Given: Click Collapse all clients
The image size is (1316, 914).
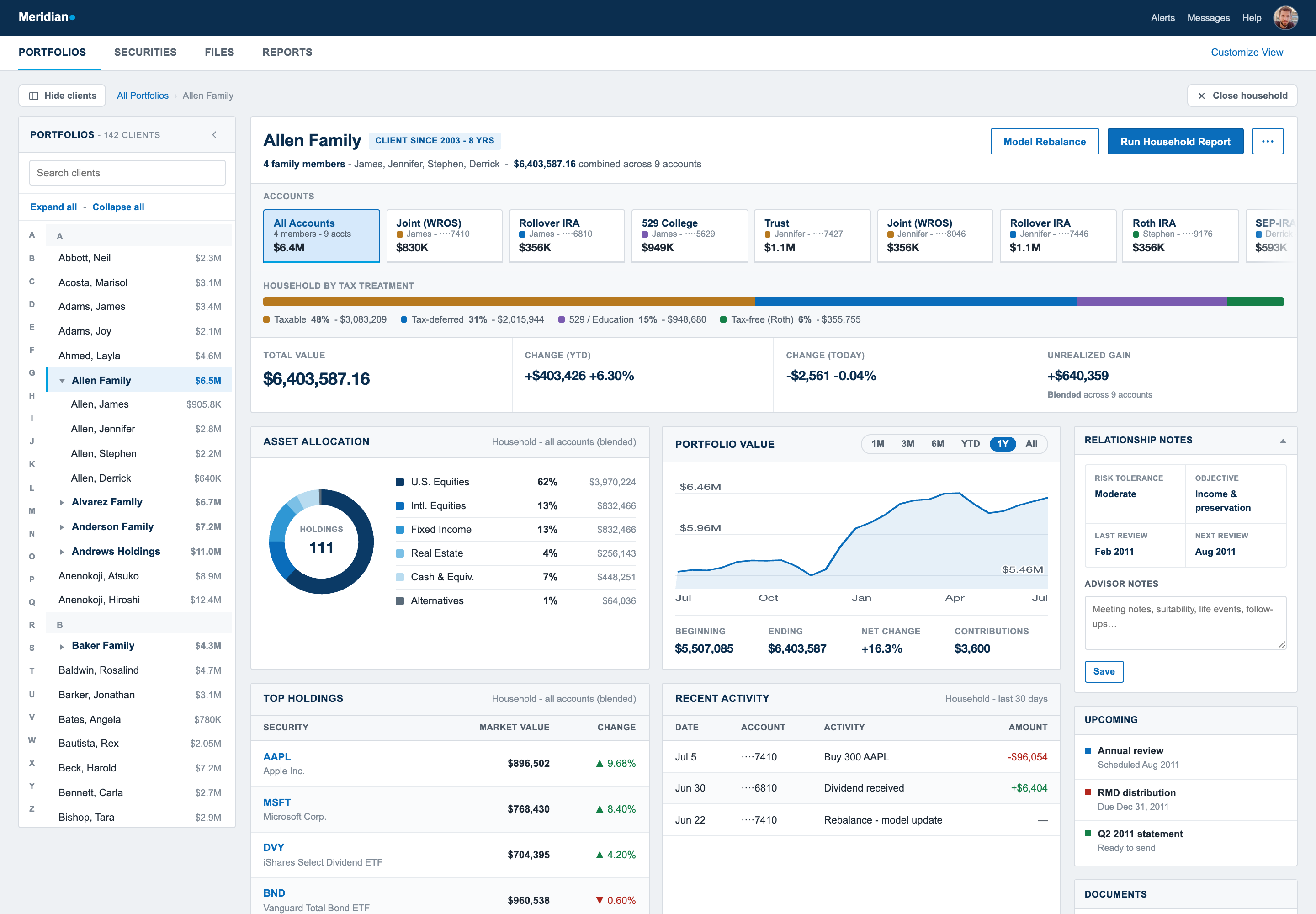Looking at the screenshot, I should [x=118, y=207].
